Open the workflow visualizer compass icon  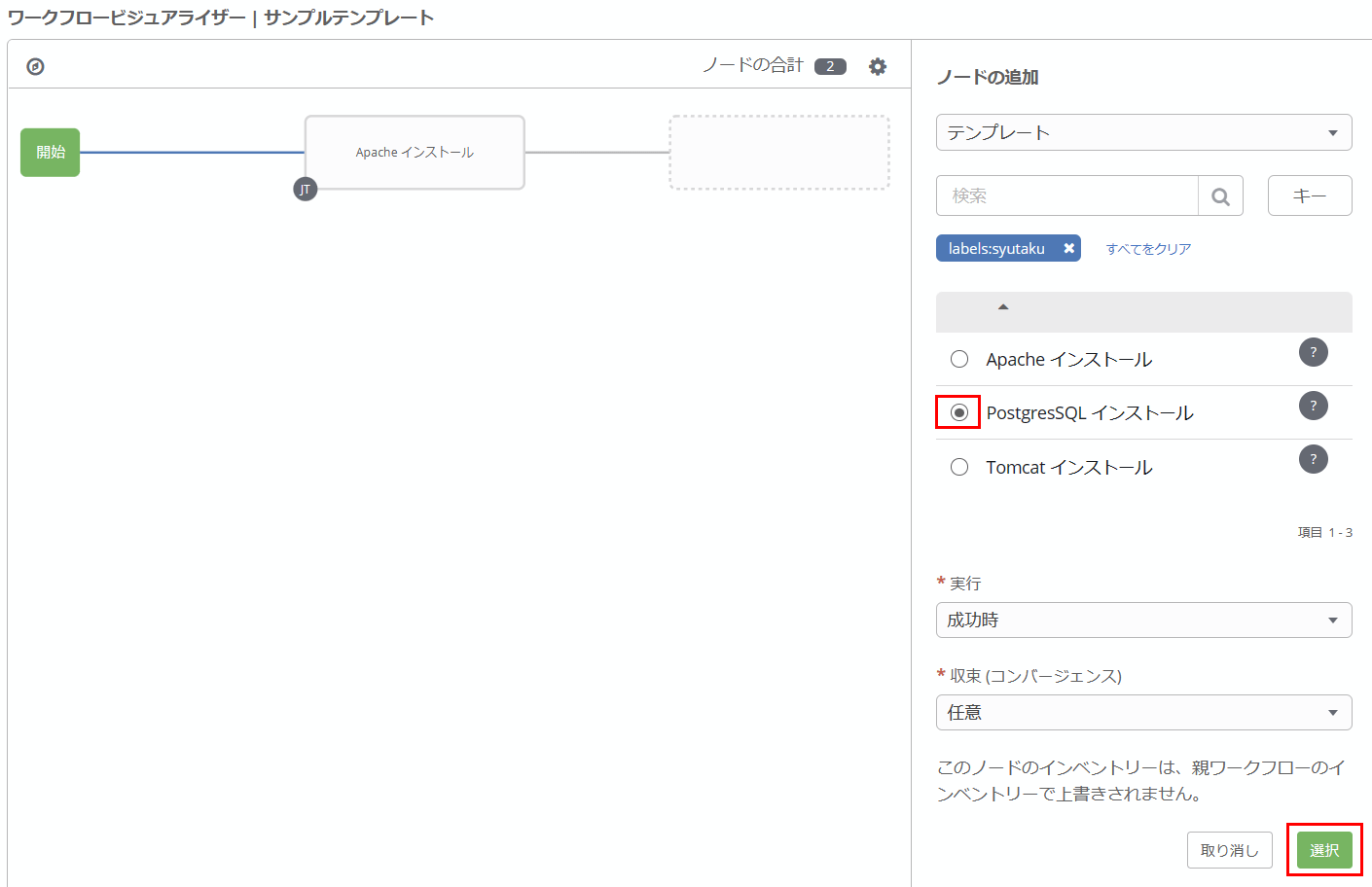click(35, 65)
